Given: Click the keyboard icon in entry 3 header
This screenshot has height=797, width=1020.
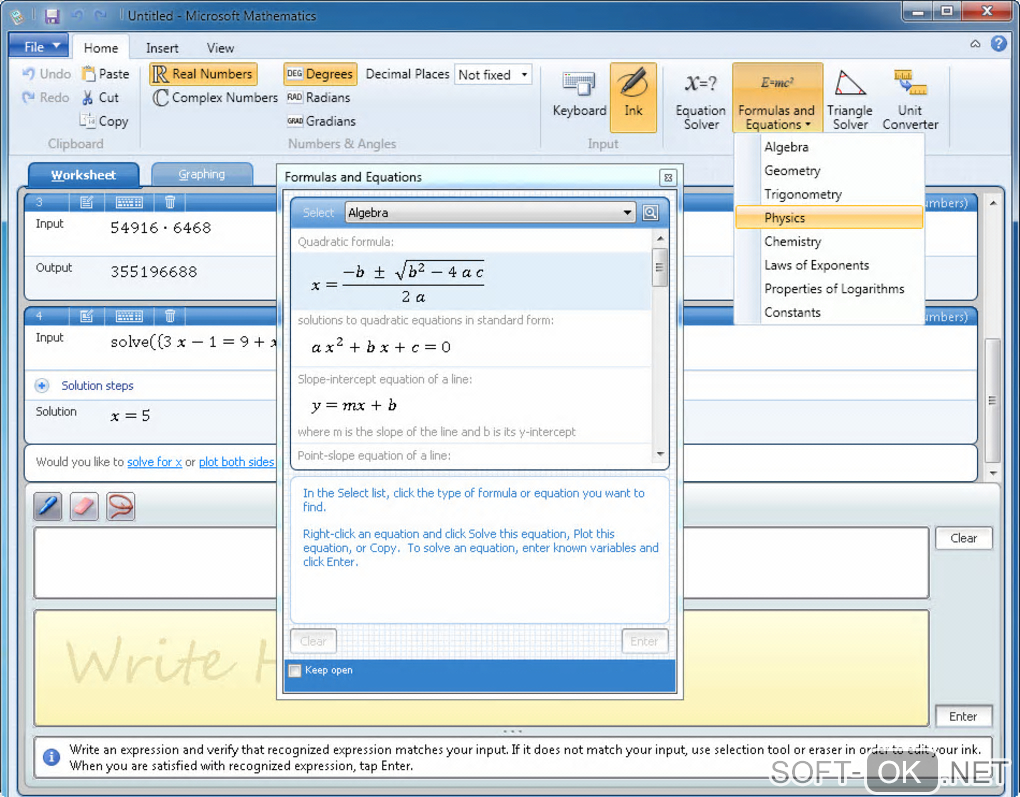Looking at the screenshot, I should click(x=129, y=202).
